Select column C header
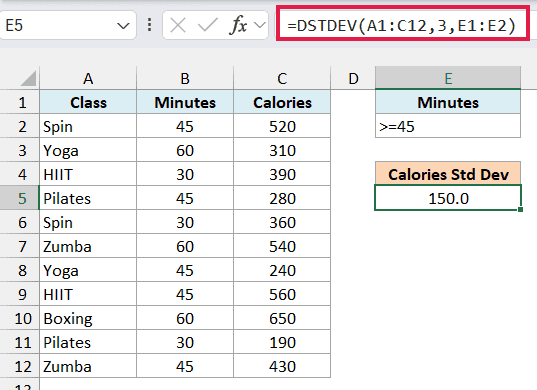This screenshot has height=390, width=537. [282, 78]
